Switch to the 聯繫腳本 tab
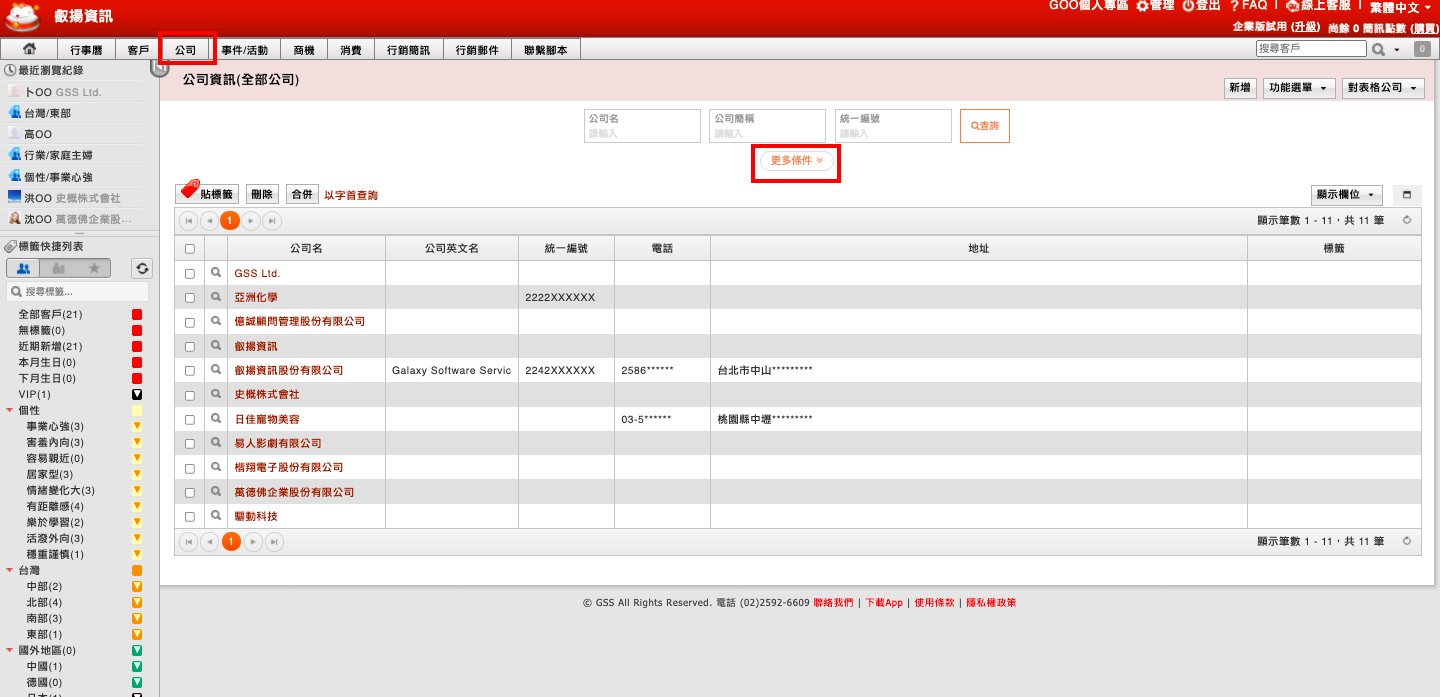This screenshot has height=697, width=1440. [x=545, y=49]
